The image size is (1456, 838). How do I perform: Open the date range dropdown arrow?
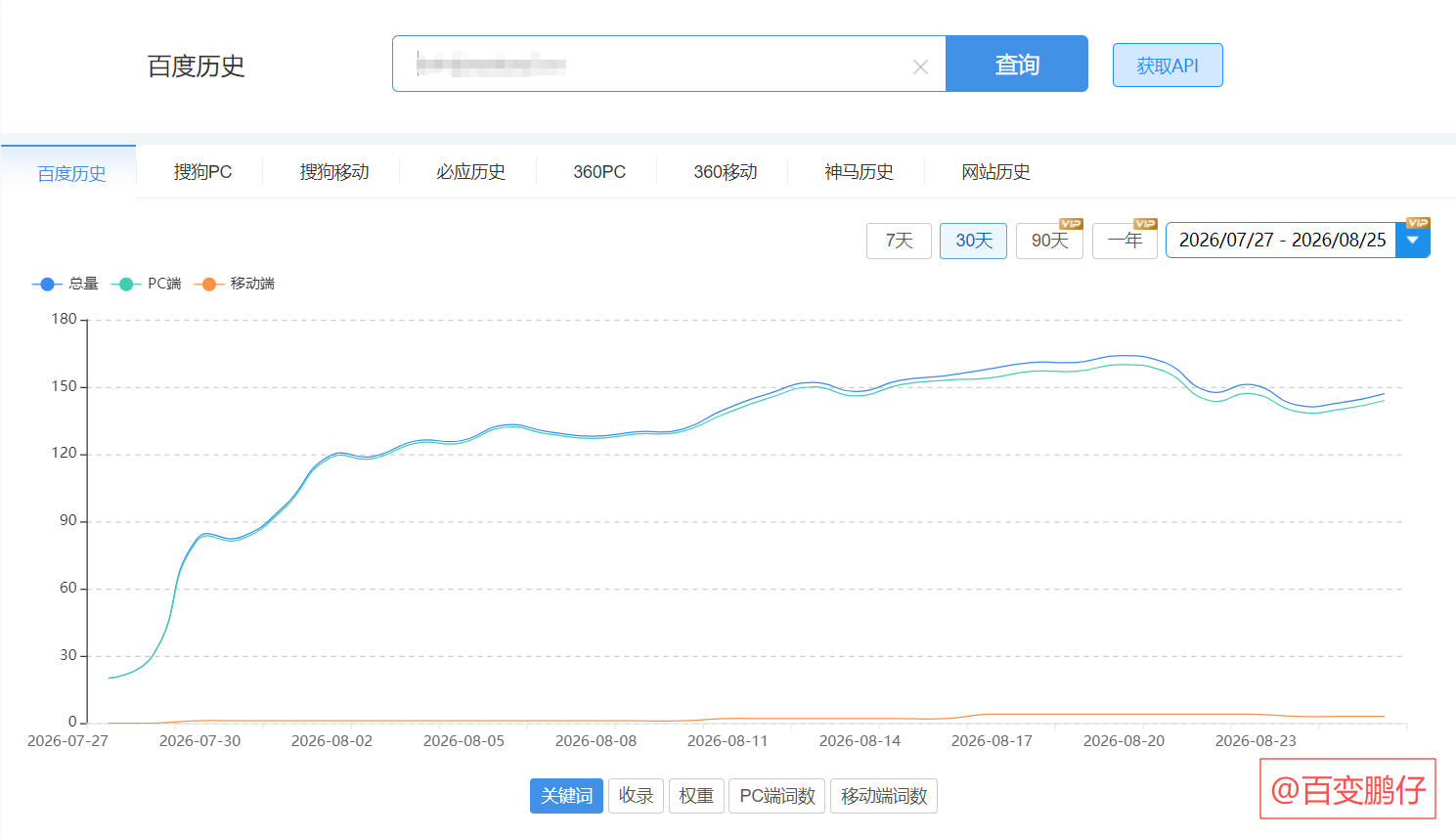coord(1412,241)
